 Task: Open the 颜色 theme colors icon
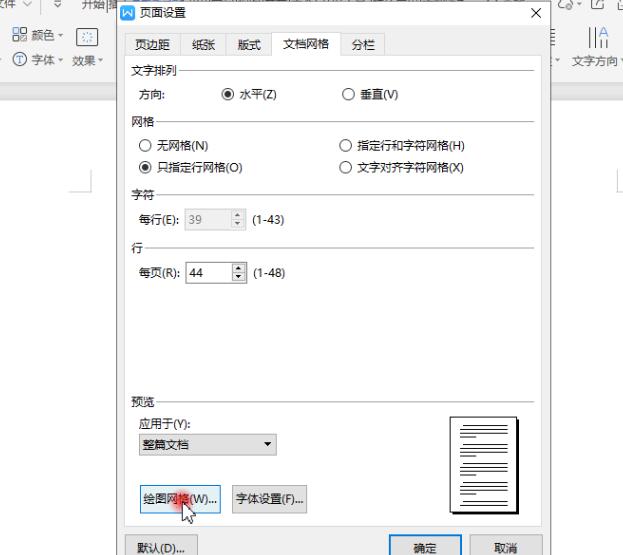click(x=19, y=35)
